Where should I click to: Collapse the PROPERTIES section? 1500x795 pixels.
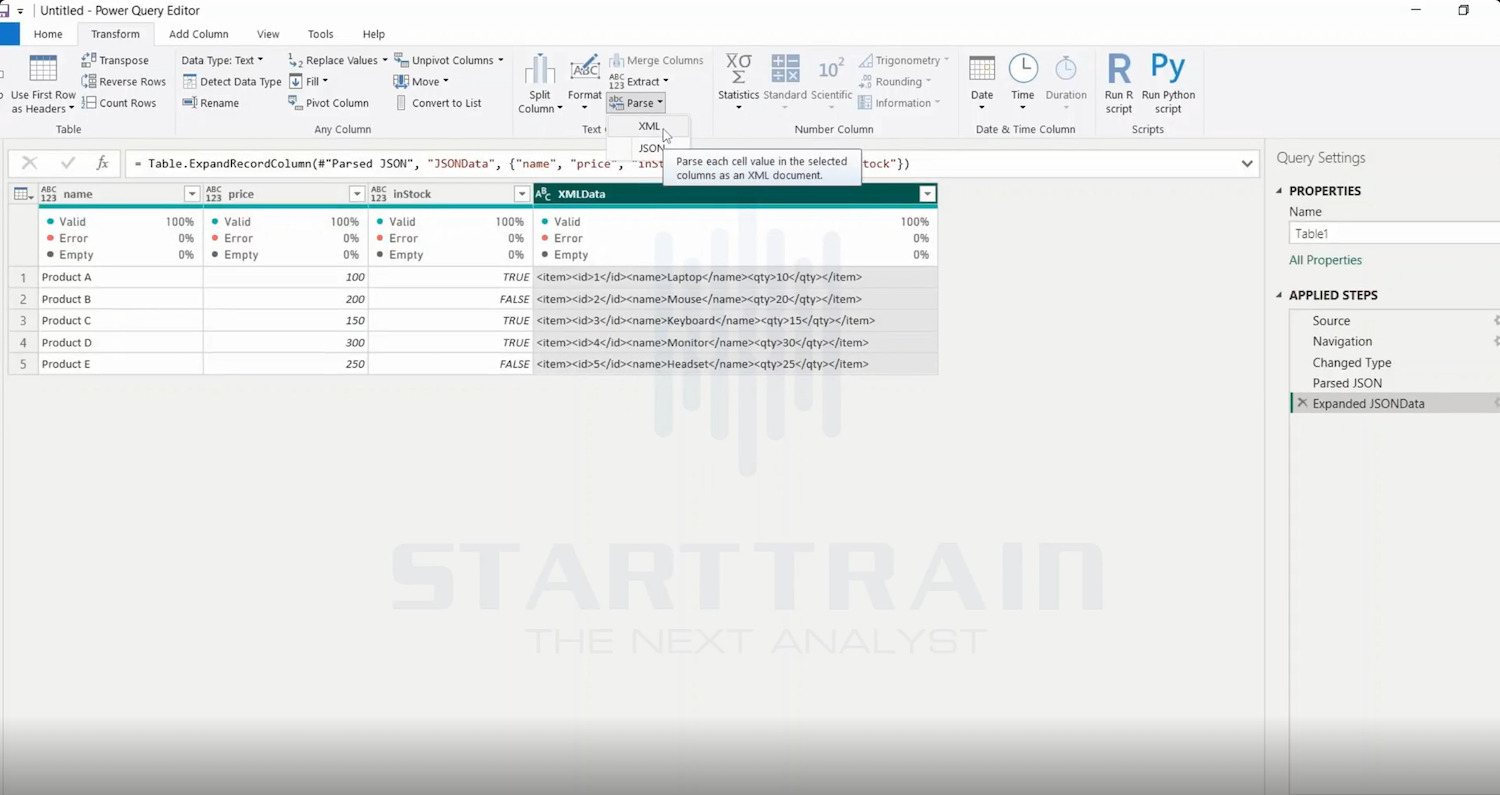(x=1279, y=191)
